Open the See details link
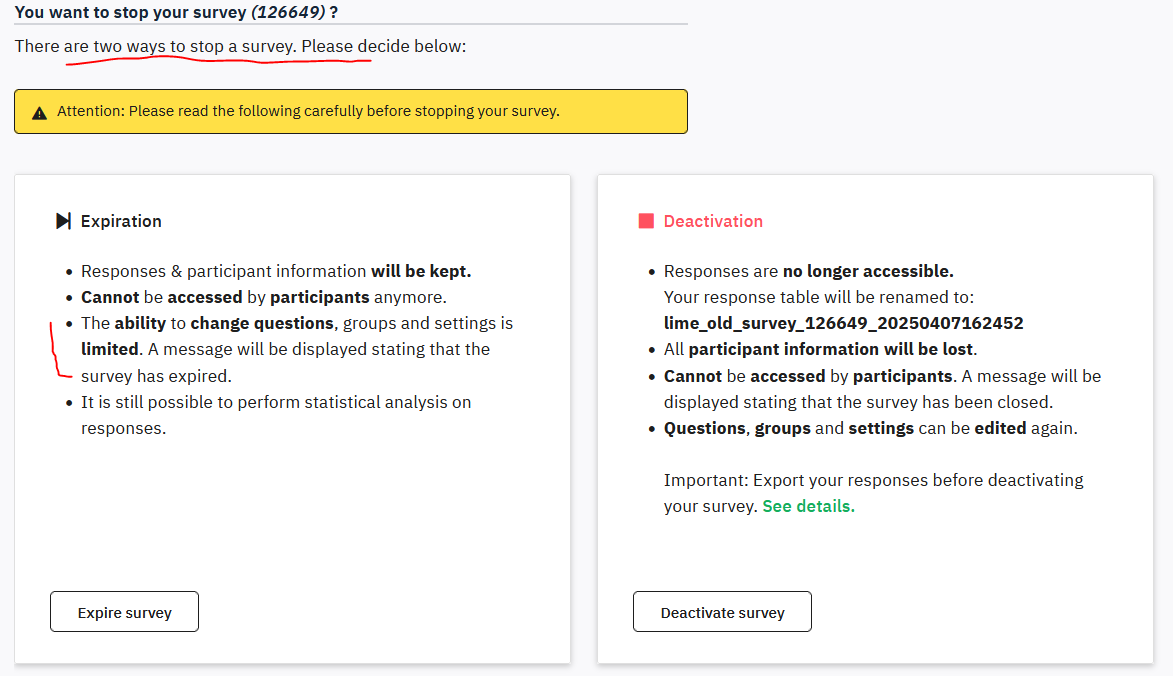 coord(808,506)
